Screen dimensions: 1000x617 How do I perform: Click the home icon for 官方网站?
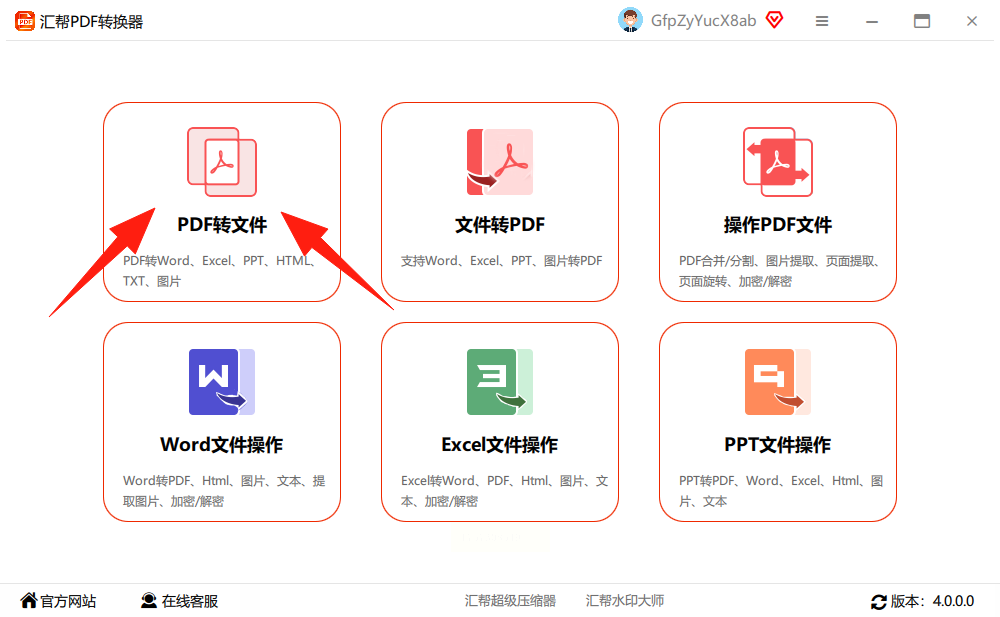coord(29,600)
